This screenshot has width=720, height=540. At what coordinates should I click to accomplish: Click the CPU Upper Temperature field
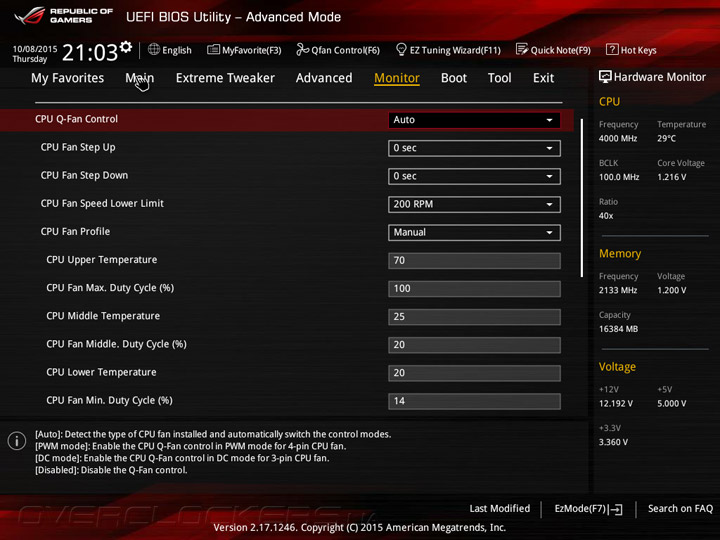point(474,260)
